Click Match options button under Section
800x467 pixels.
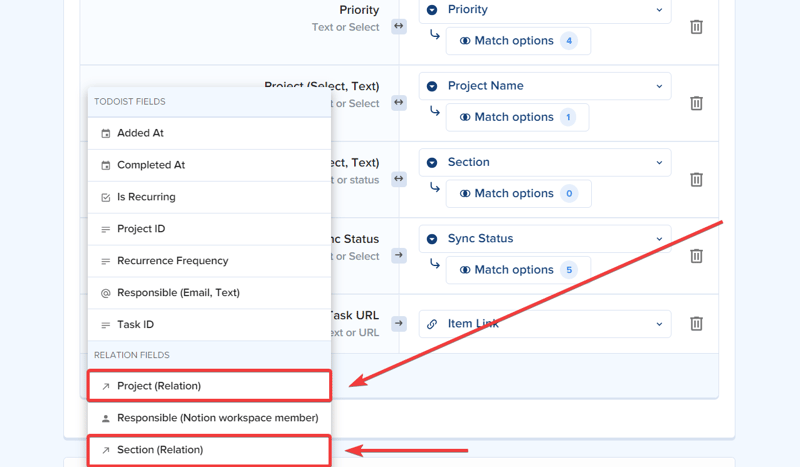[518, 194]
